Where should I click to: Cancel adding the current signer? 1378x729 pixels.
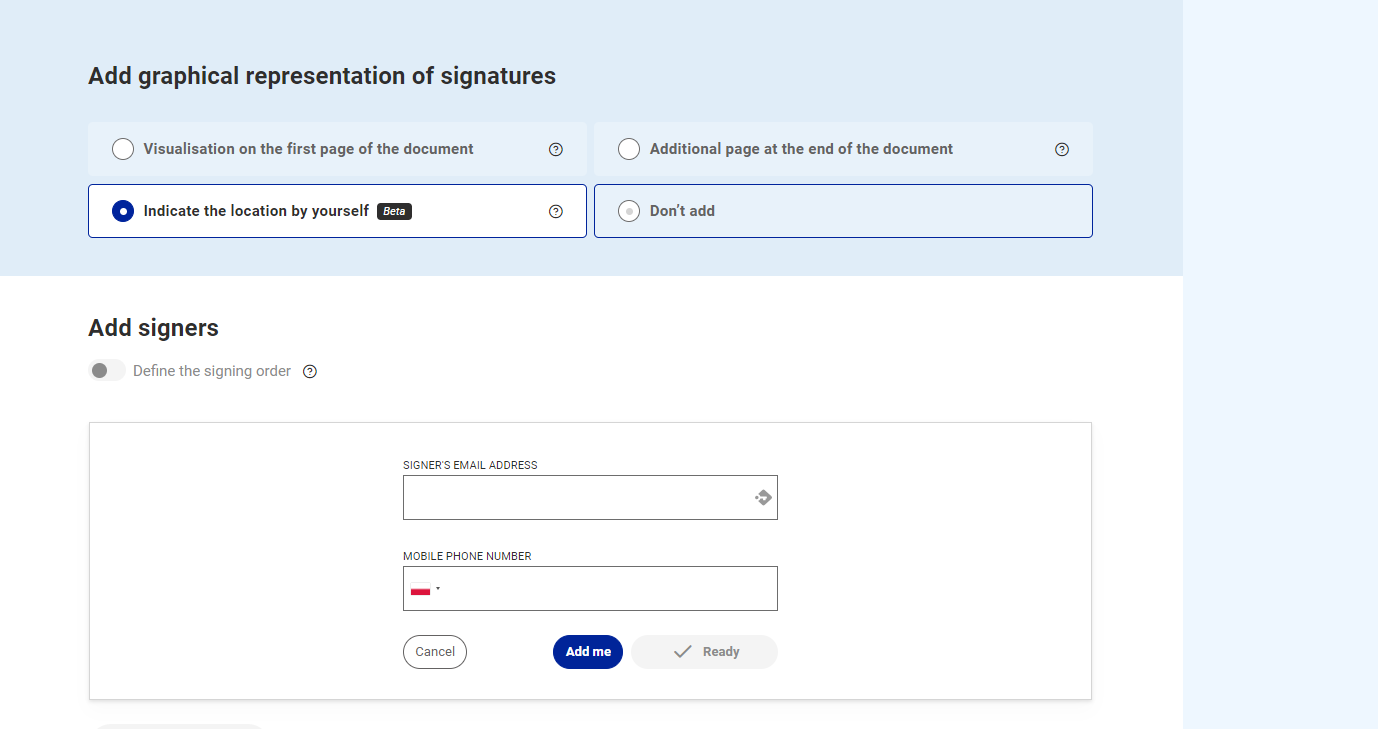(434, 651)
